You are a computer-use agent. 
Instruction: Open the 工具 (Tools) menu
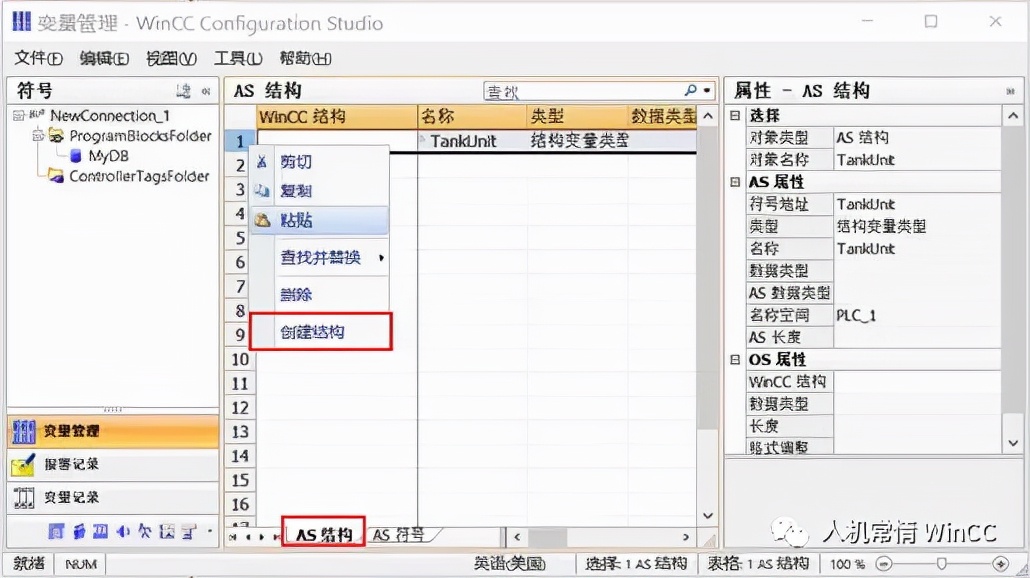[237, 58]
